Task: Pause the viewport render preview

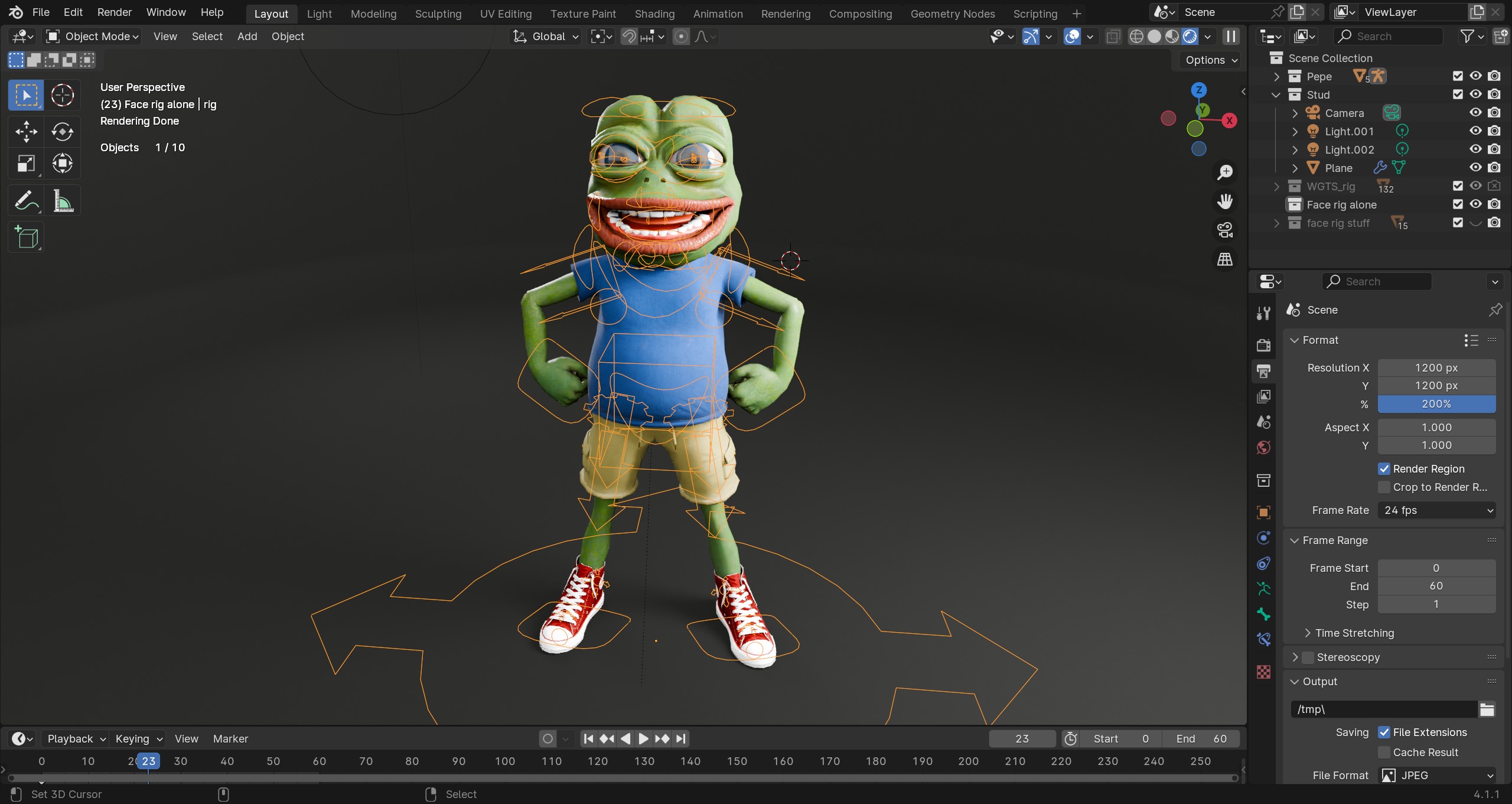Action: pos(1231,37)
